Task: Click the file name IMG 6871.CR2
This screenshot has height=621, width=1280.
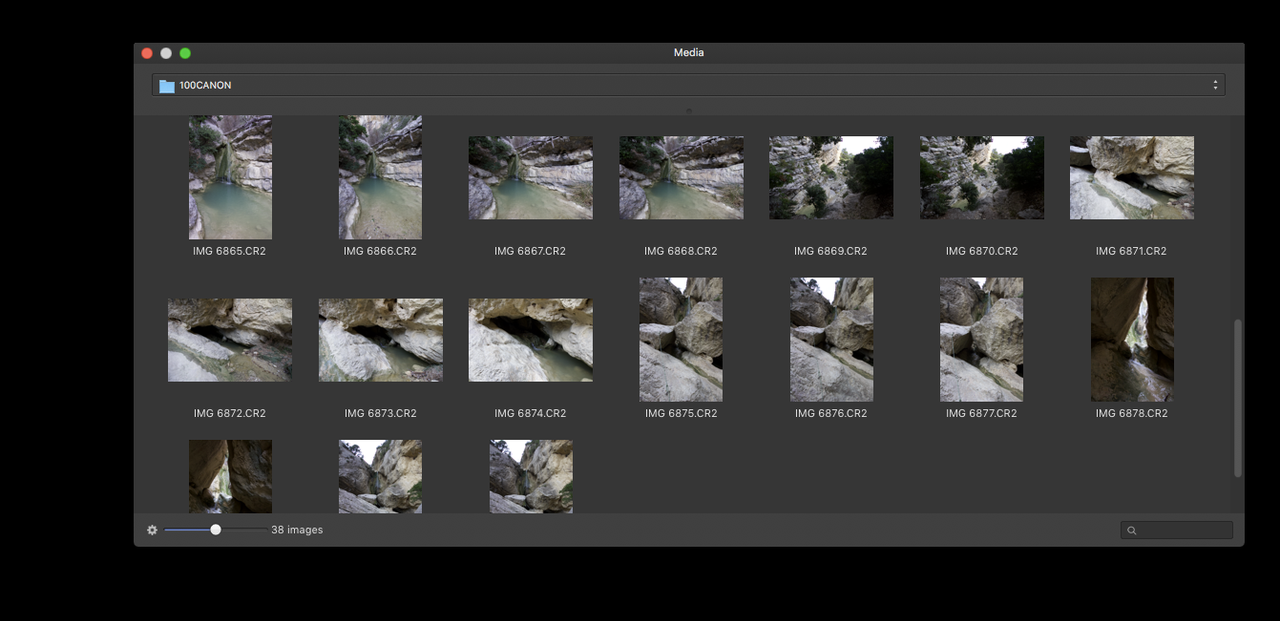Action: point(1131,251)
